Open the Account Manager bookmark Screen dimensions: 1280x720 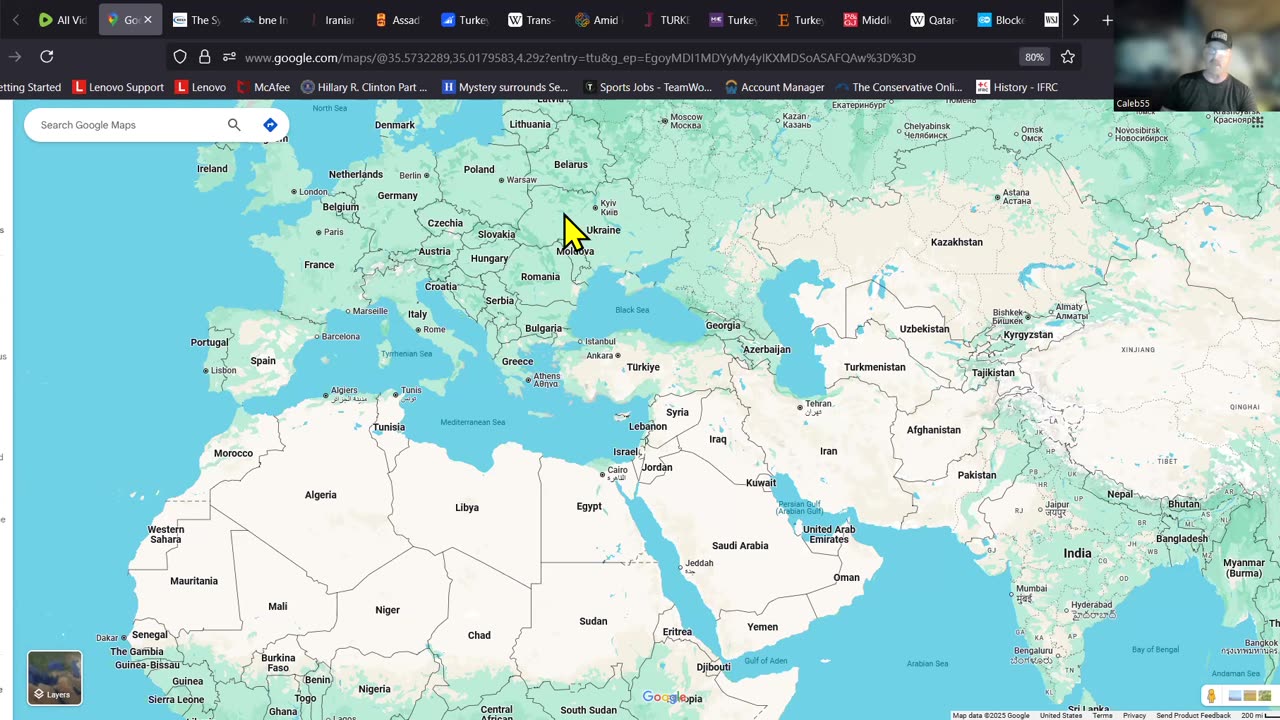point(775,87)
